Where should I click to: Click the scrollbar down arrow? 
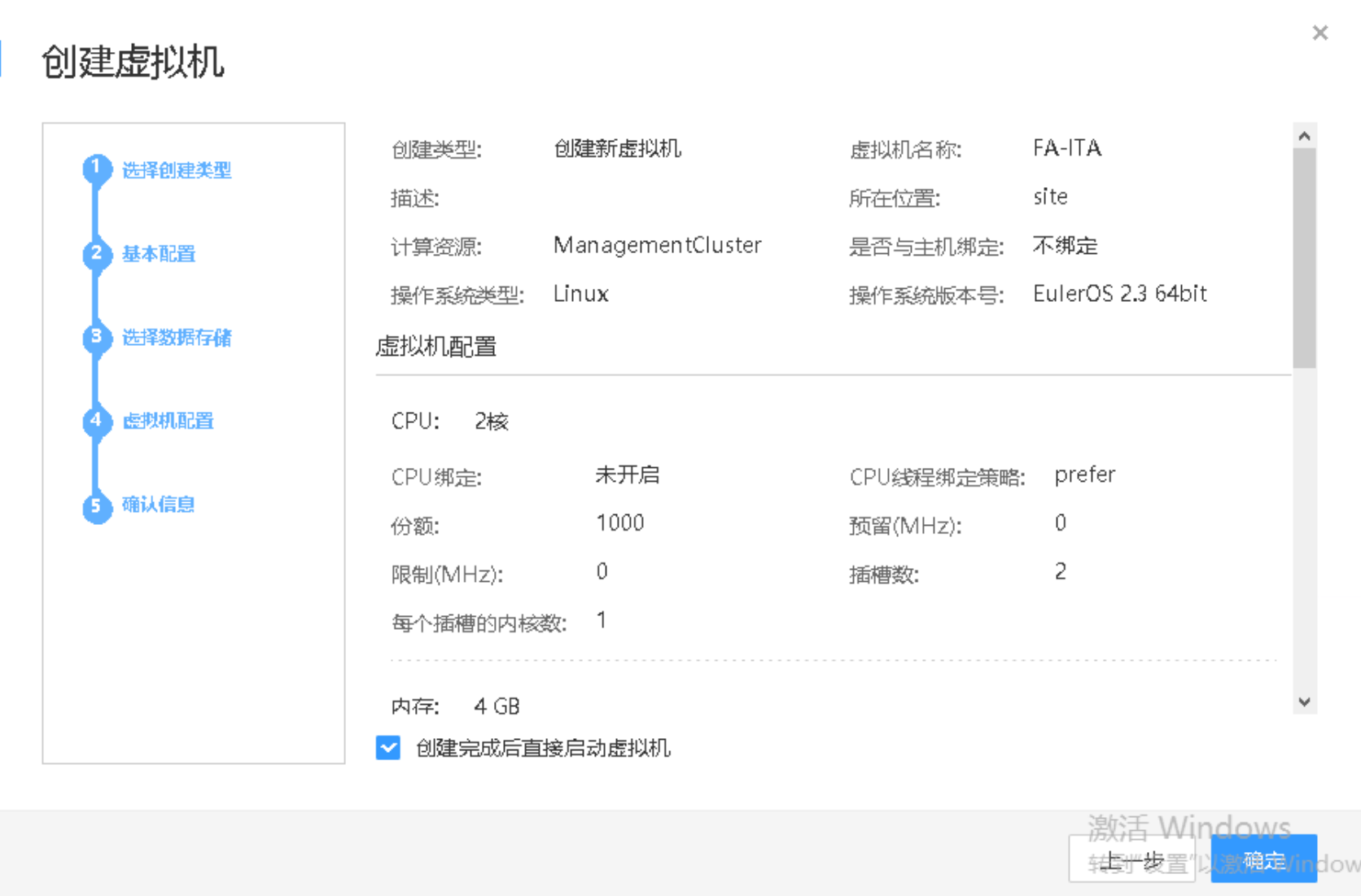point(1305,701)
